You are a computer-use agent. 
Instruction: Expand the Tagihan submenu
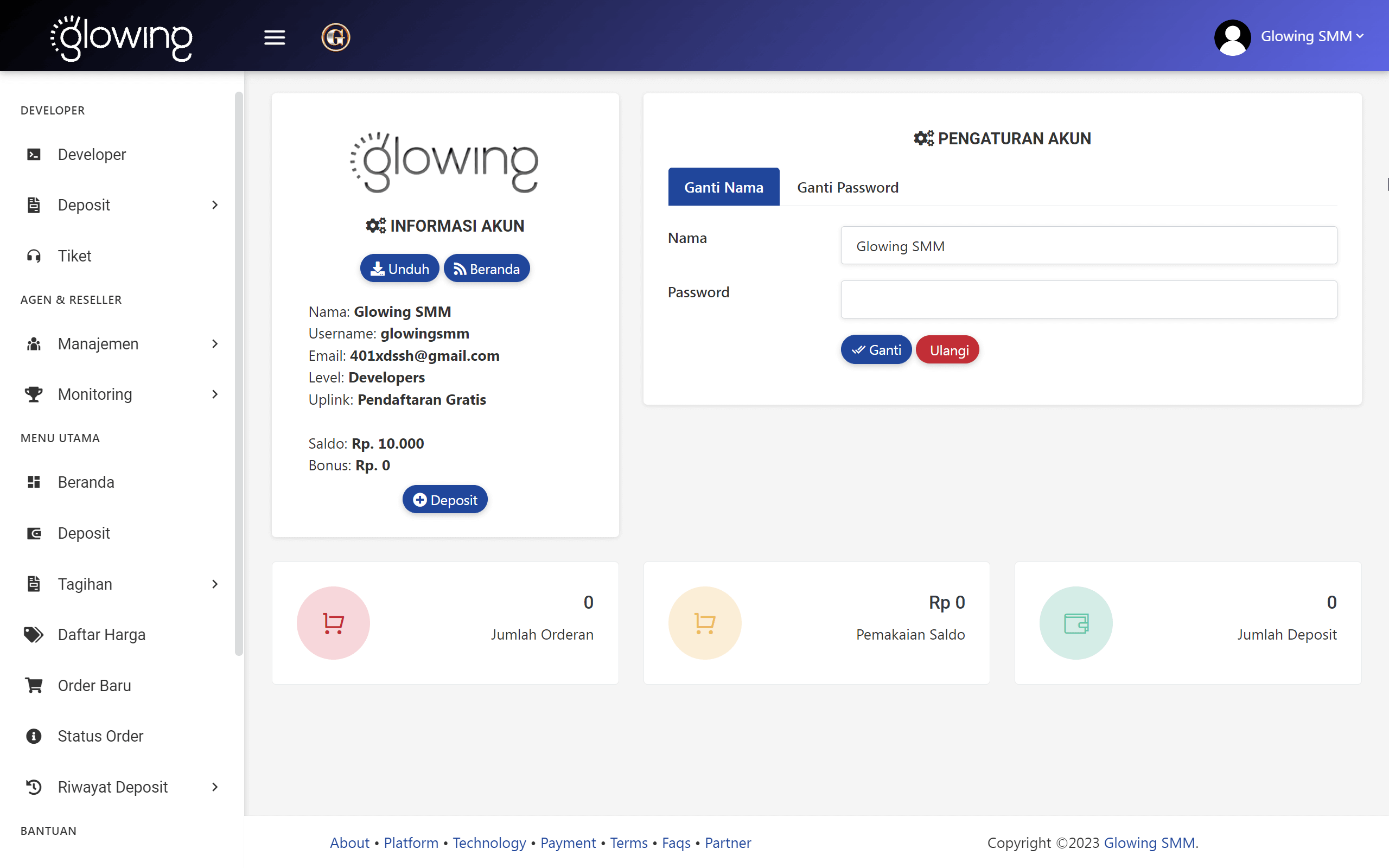tap(215, 584)
